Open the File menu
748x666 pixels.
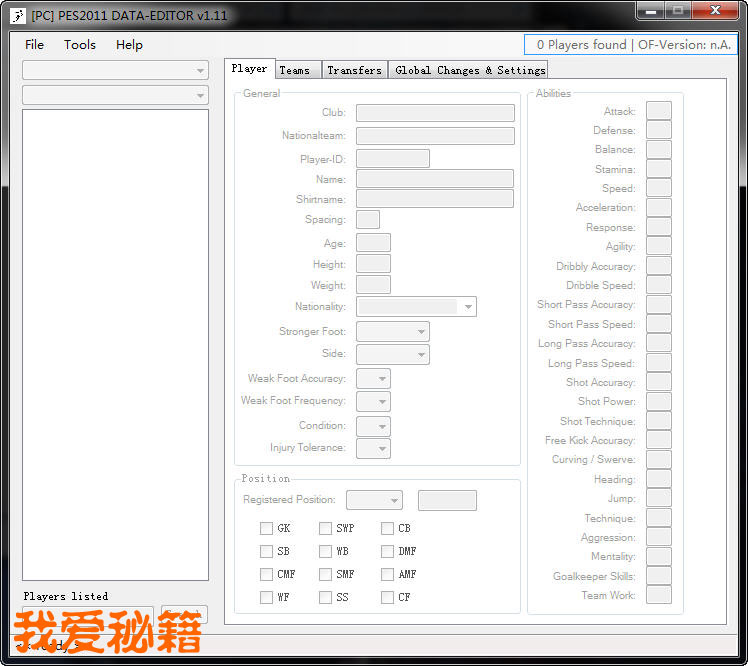tap(34, 44)
